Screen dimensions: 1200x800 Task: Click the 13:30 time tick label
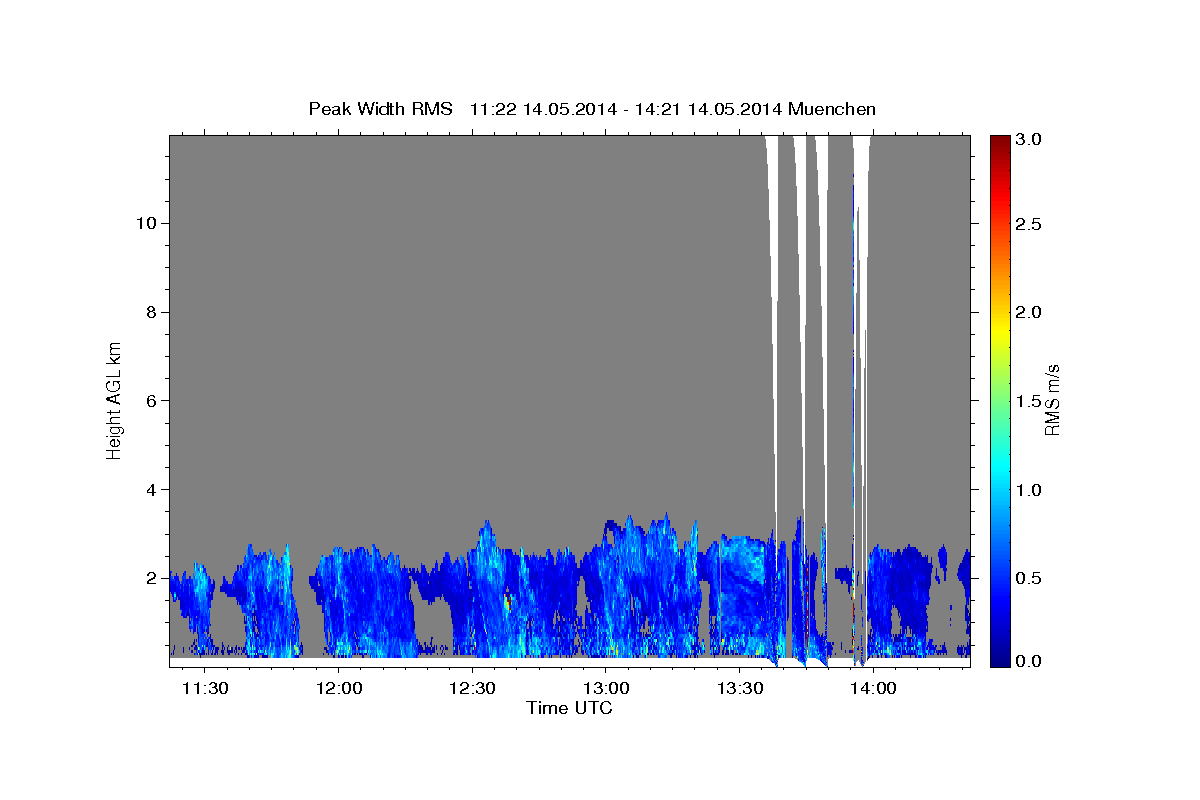pos(739,689)
